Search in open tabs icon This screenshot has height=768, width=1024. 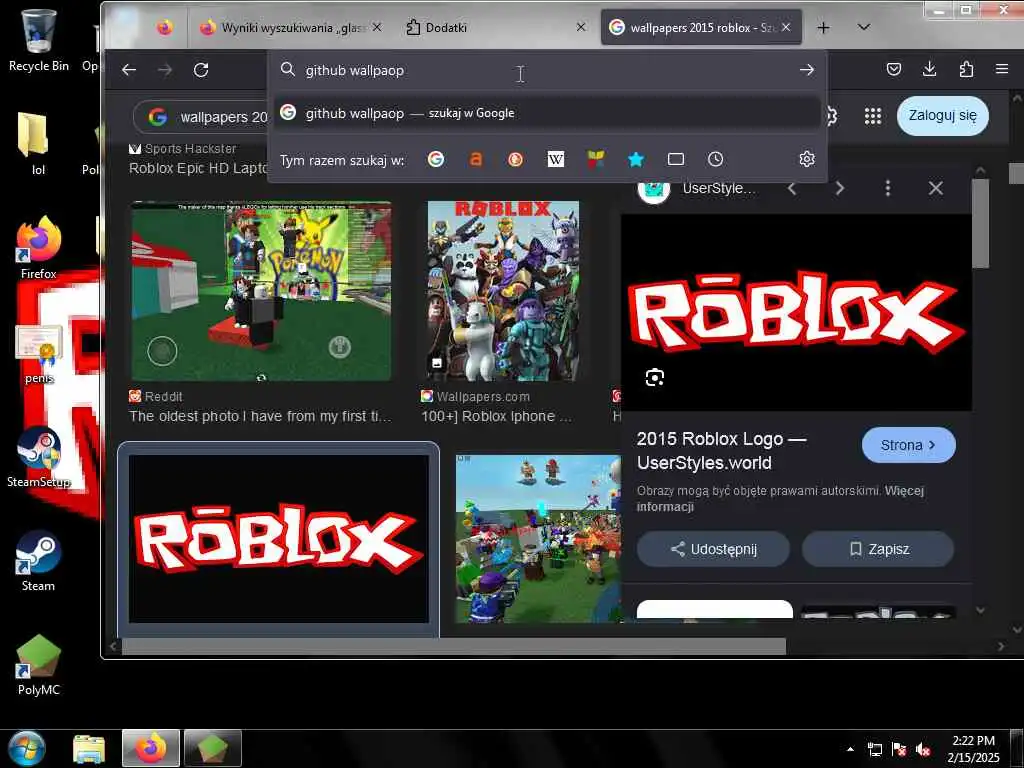pos(676,159)
